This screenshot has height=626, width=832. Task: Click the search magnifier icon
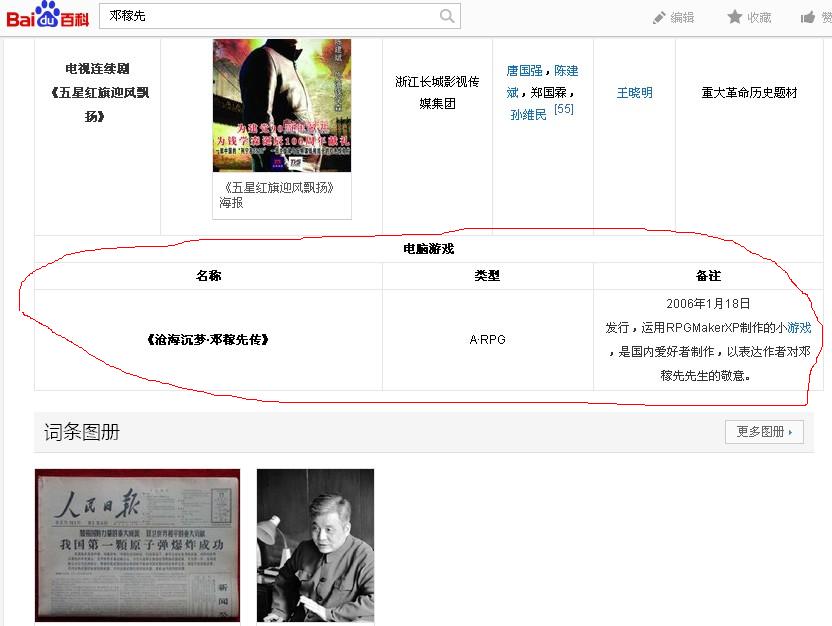point(447,16)
